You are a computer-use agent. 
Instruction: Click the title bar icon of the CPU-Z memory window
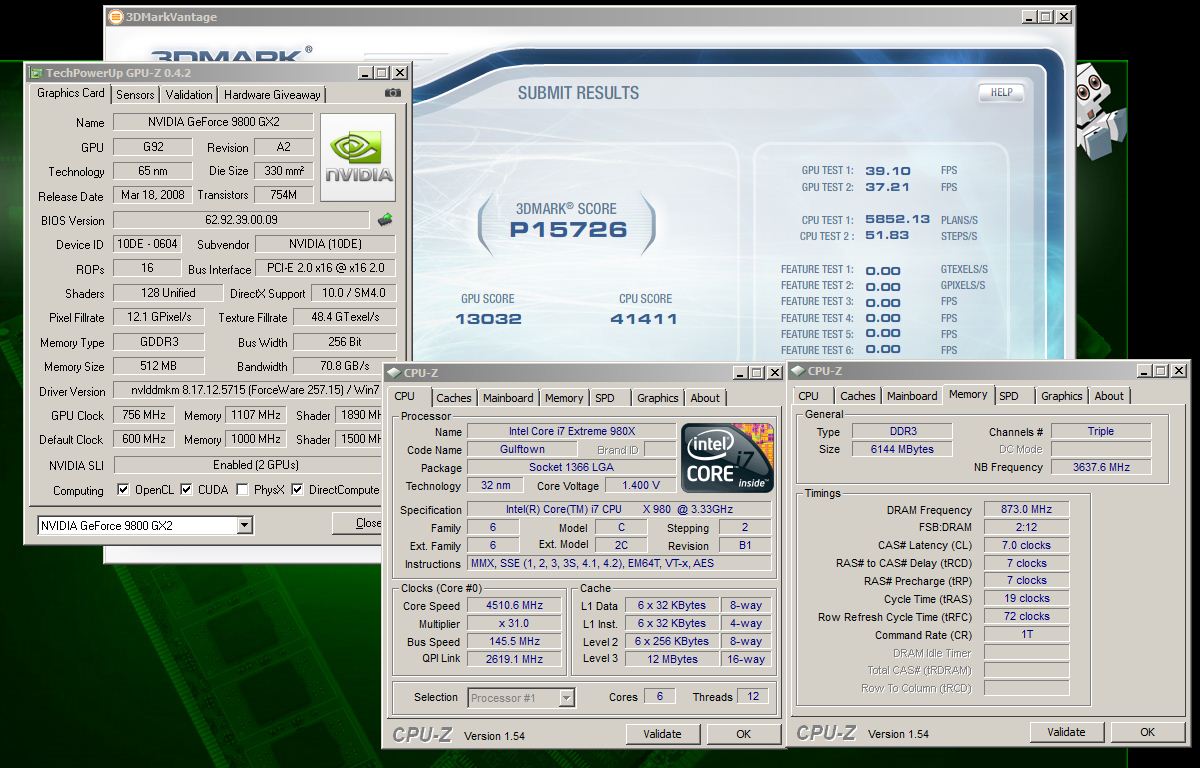point(797,371)
